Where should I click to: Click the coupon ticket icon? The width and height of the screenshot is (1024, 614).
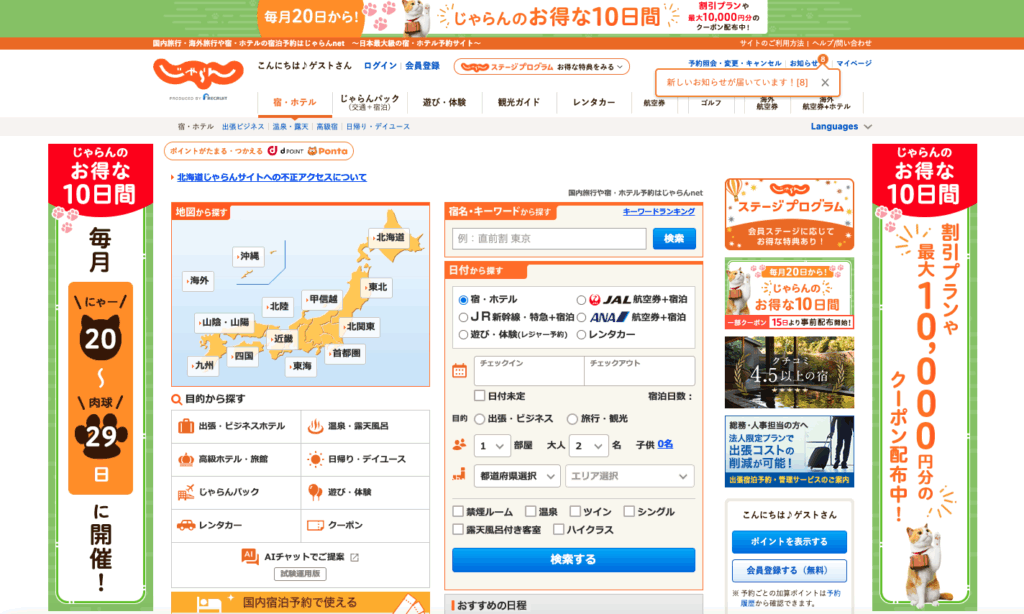pos(315,525)
